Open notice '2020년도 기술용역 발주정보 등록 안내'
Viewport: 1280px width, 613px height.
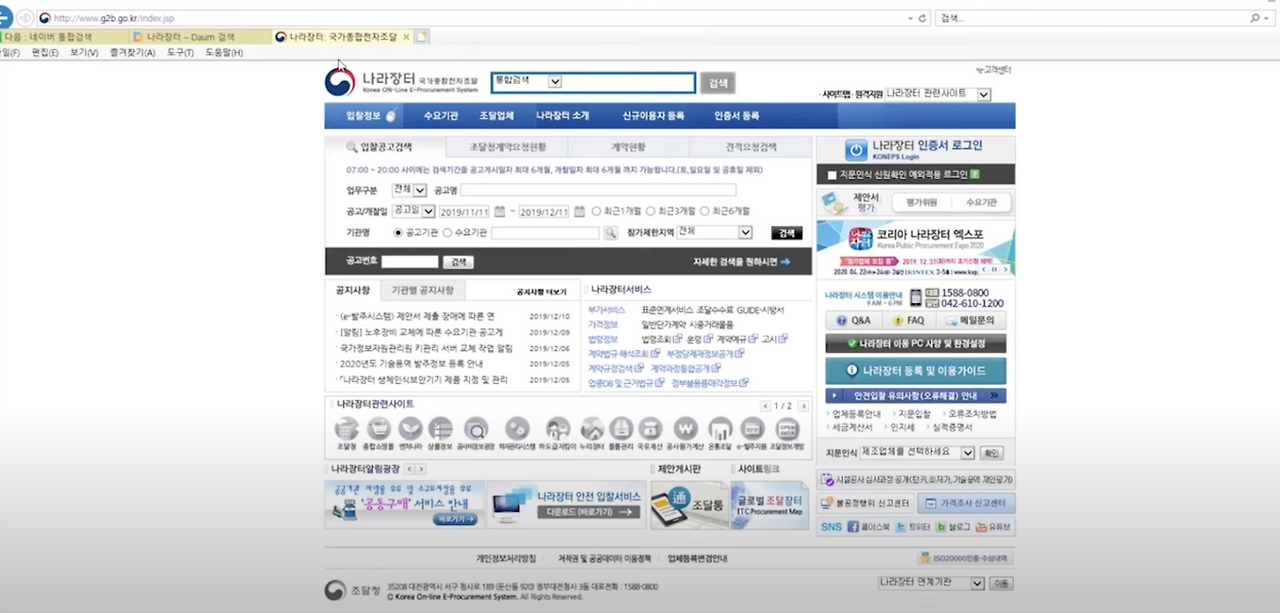tap(411, 364)
